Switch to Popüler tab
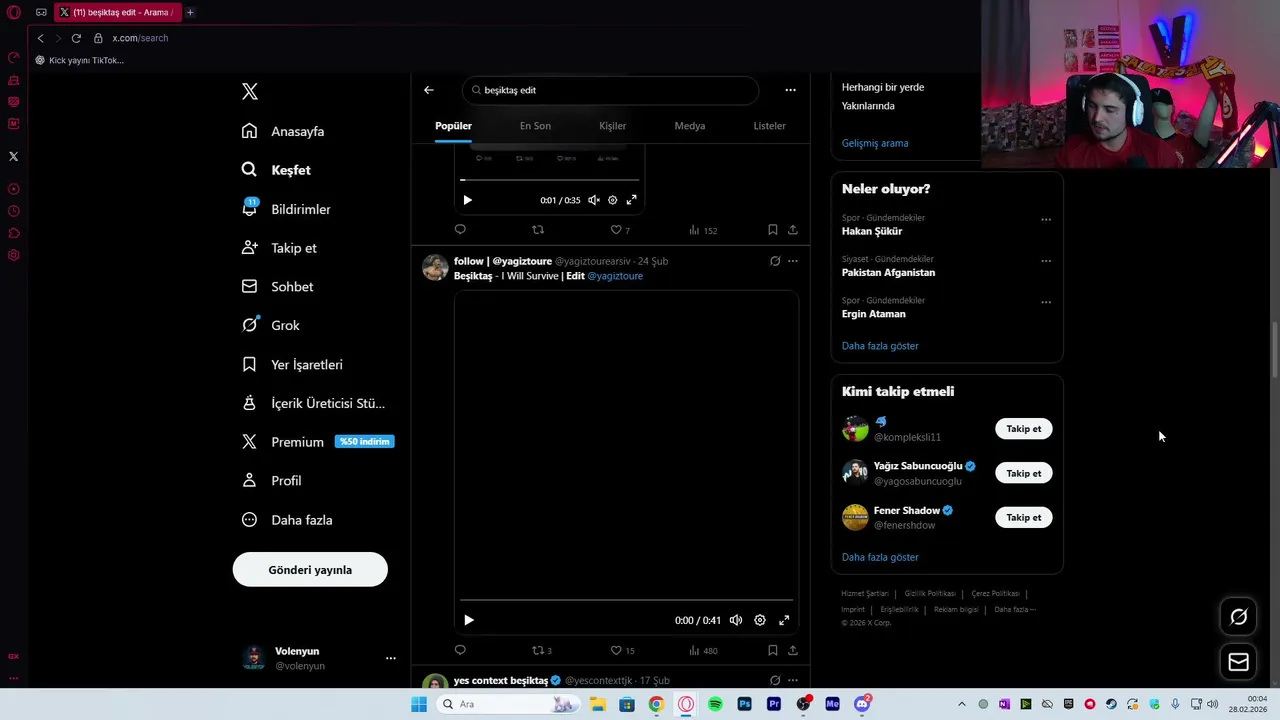Screen dimensions: 1280x720 [x=453, y=126]
